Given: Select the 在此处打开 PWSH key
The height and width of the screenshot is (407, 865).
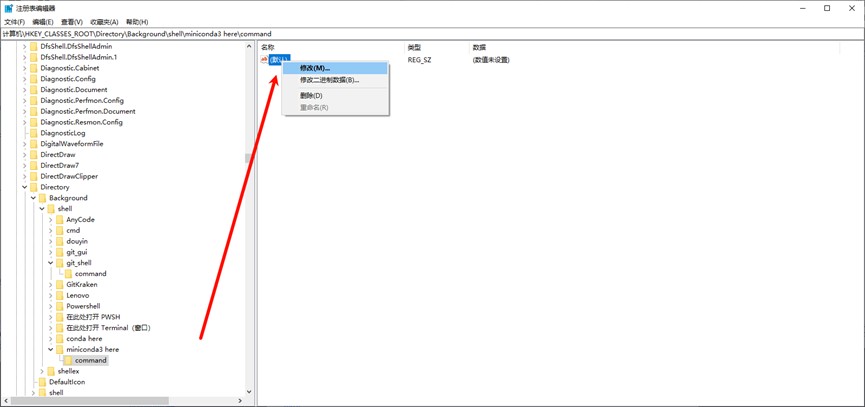Looking at the screenshot, I should 93,317.
